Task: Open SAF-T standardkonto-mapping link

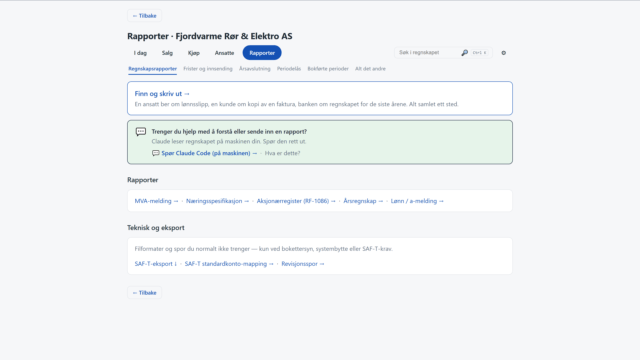Action: (229, 264)
